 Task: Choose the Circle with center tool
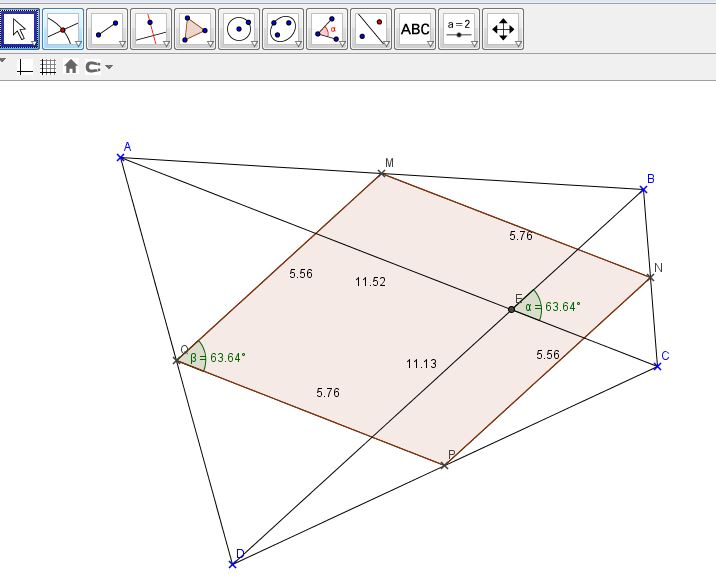click(239, 29)
